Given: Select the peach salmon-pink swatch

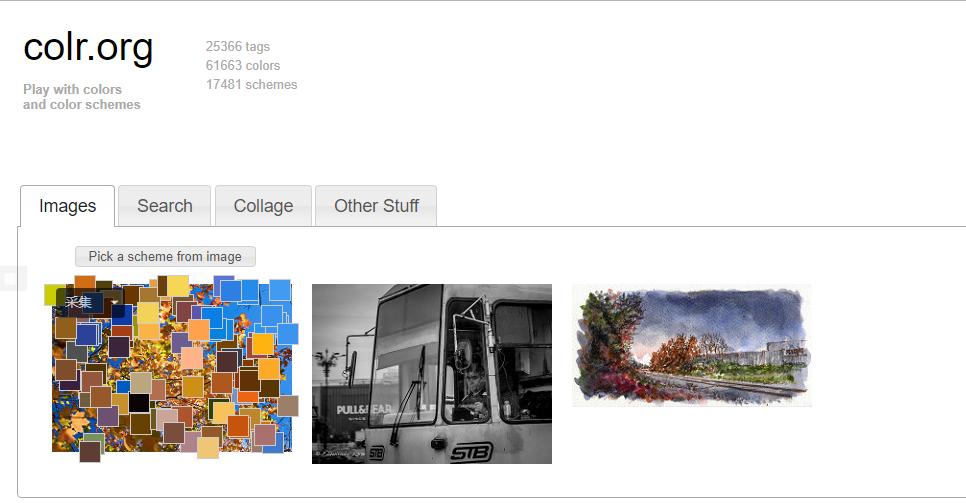Looking at the screenshot, I should point(192,358).
